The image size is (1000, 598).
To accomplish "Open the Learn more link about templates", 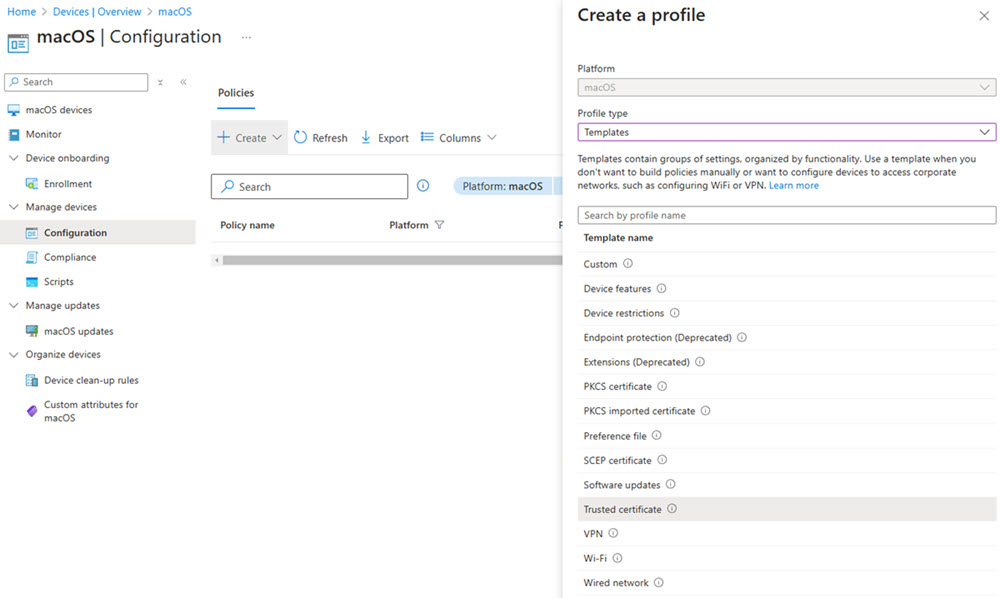I will point(793,184).
